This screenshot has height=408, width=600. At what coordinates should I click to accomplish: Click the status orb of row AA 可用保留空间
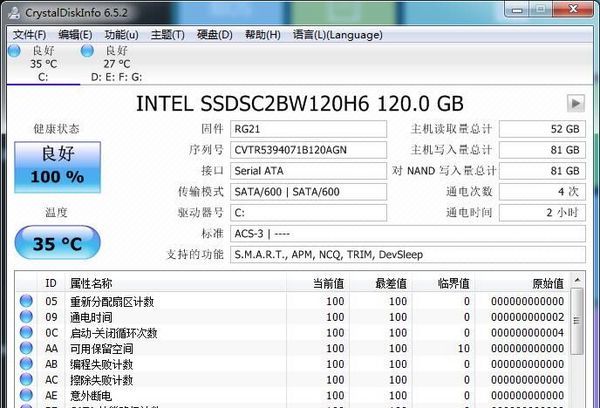point(26,348)
